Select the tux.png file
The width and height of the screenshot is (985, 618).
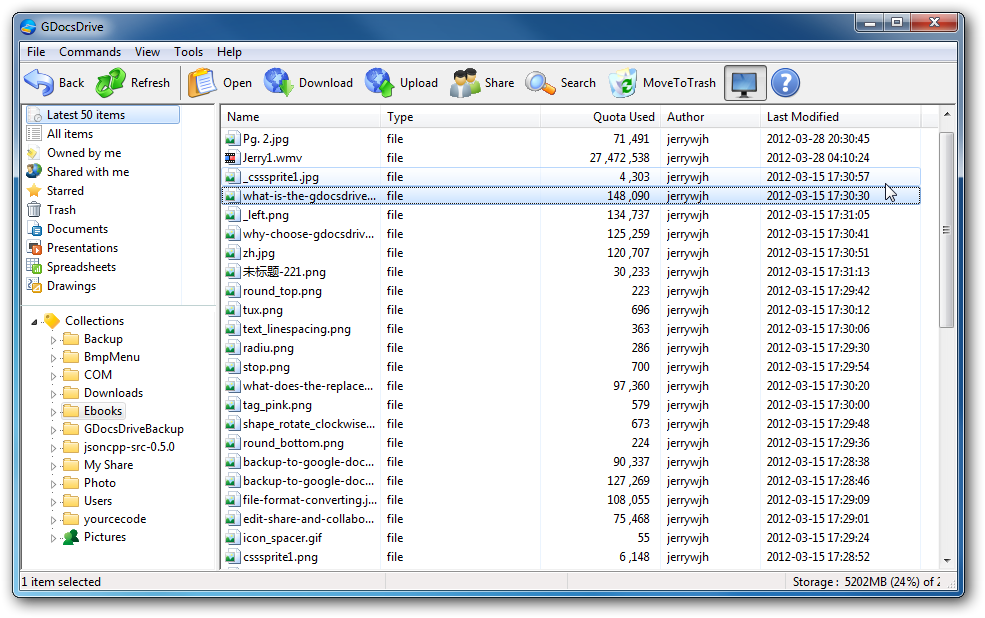pos(571,310)
